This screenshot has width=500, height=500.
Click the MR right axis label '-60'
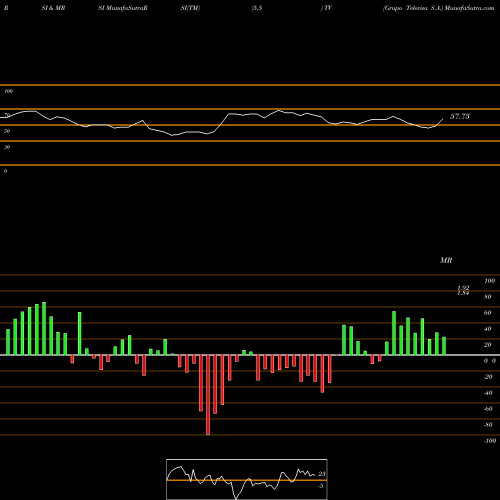(488, 409)
